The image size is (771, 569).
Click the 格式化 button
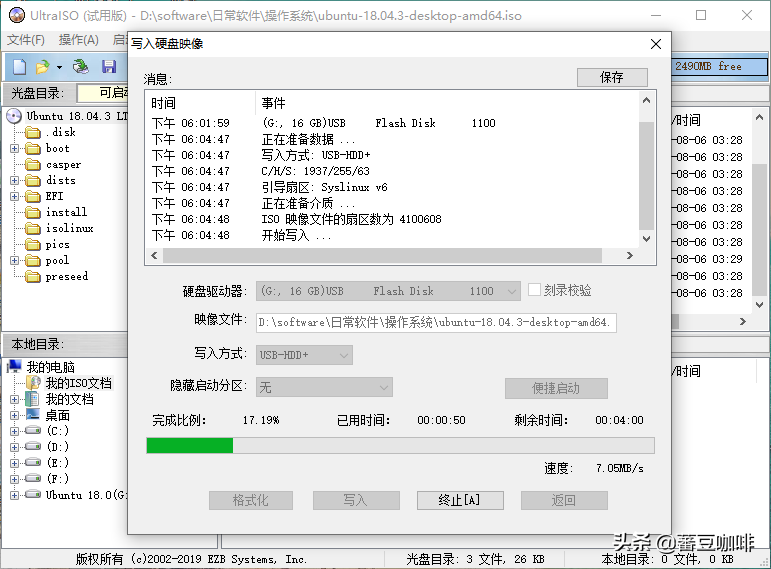click(251, 501)
